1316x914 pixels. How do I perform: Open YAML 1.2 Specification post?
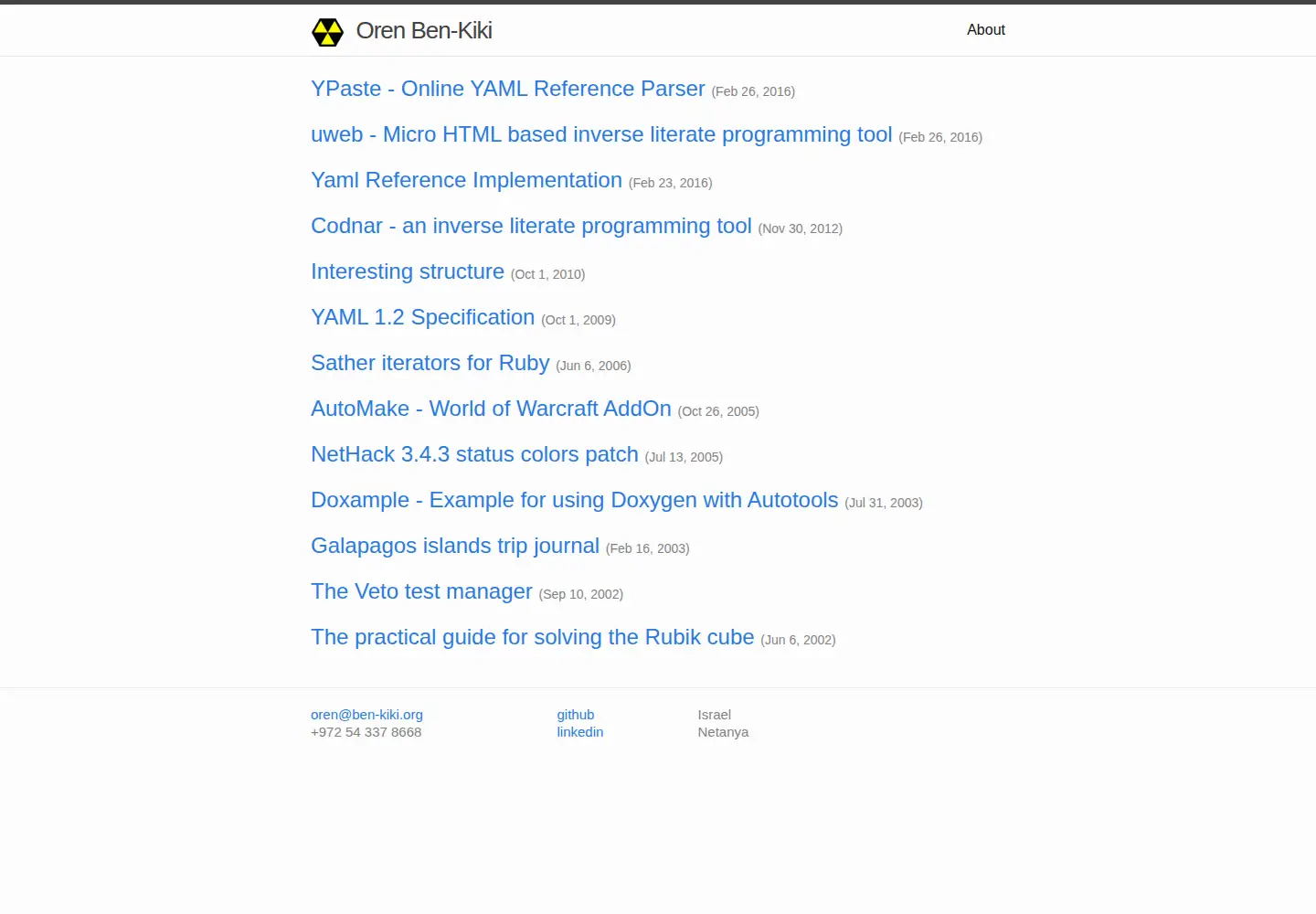click(423, 317)
